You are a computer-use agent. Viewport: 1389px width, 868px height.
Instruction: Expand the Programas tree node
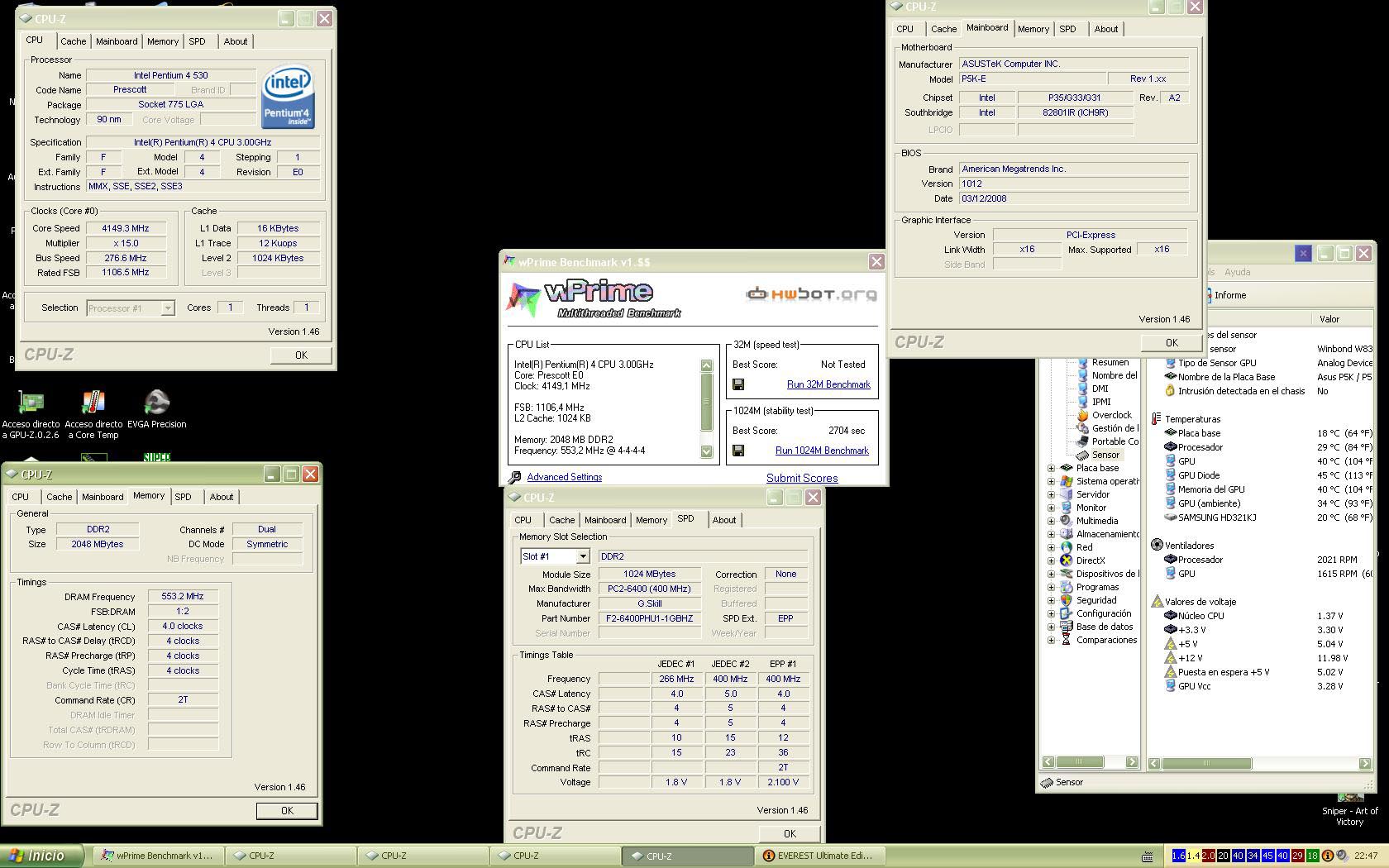[x=1051, y=587]
